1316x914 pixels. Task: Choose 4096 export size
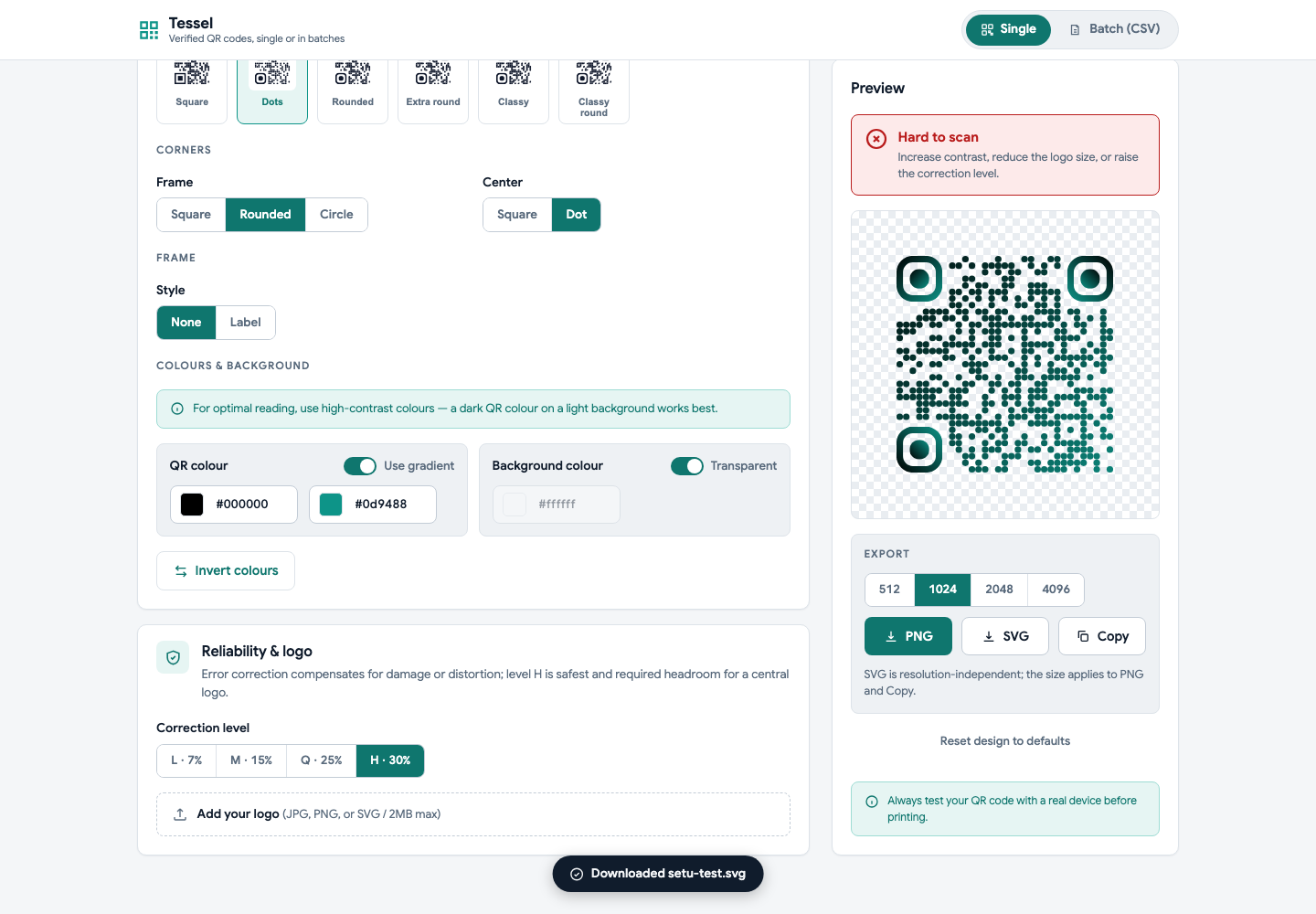(1056, 590)
